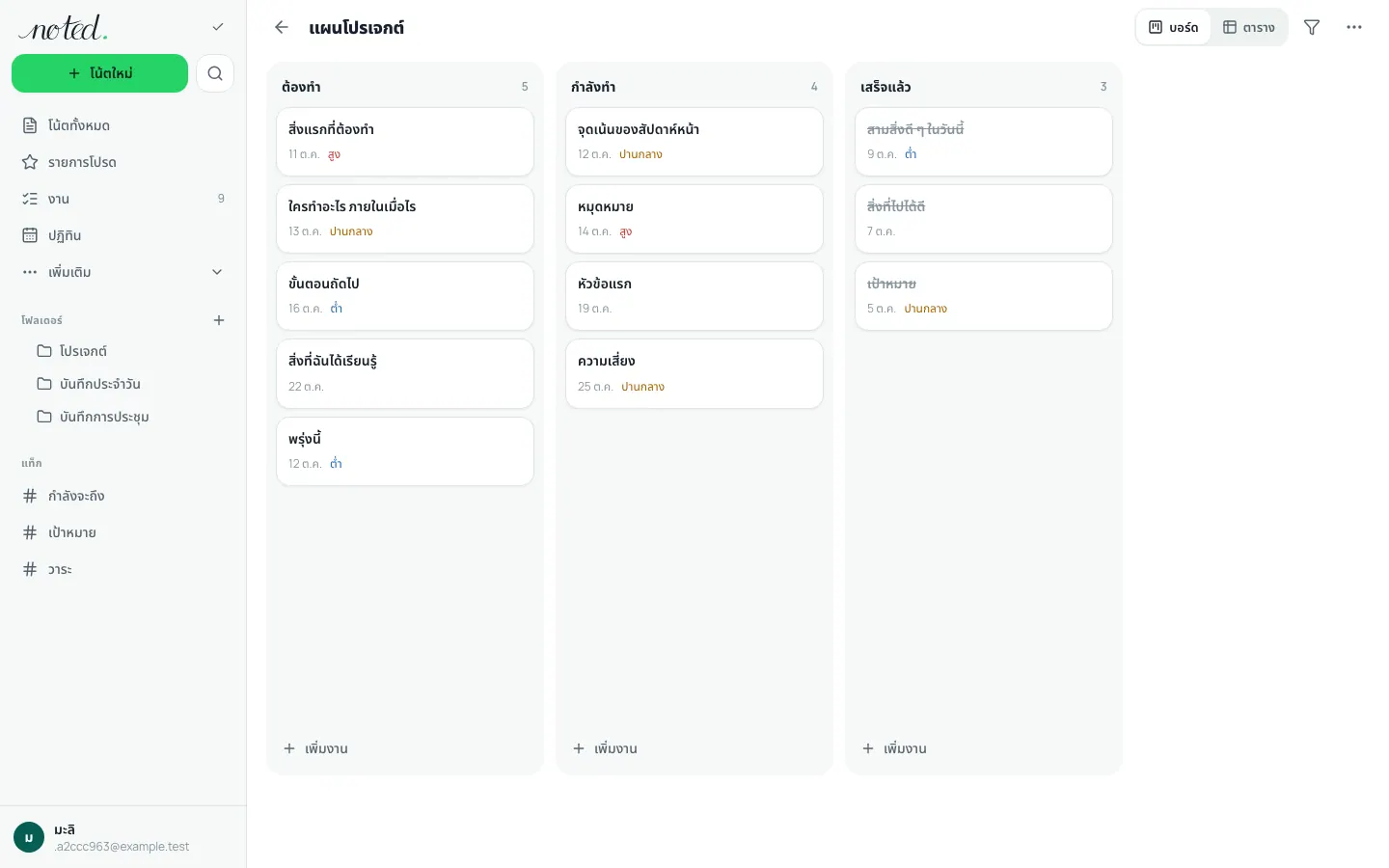
Task: Open workspace dropdown chevron beside noted logo
Action: pos(218,27)
